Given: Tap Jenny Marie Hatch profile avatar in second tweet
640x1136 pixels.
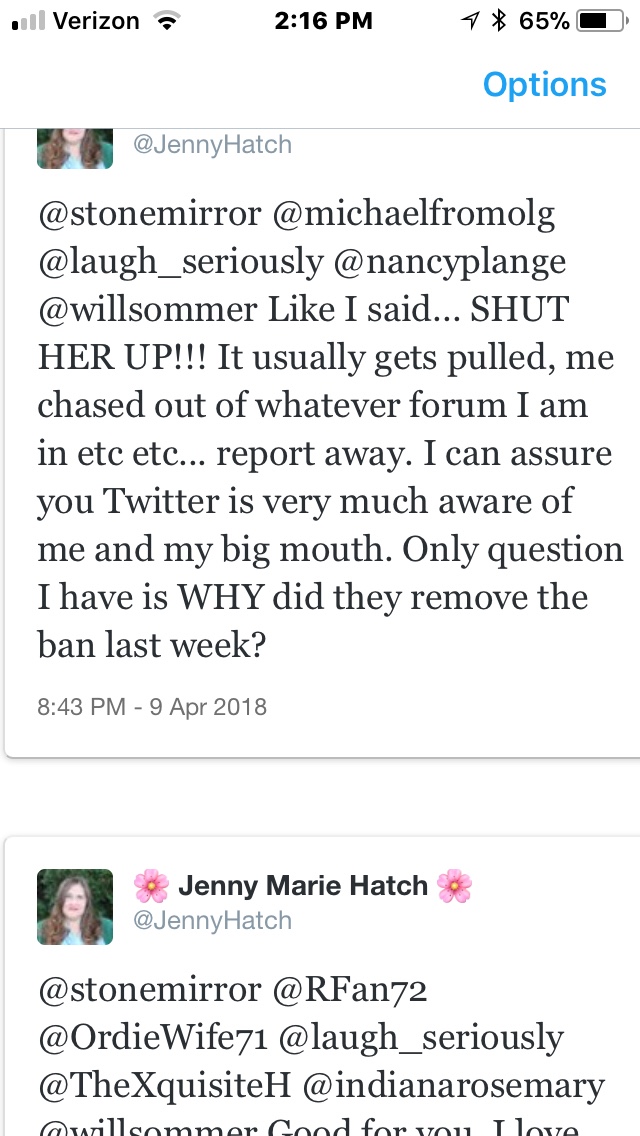Looking at the screenshot, I should (74, 907).
